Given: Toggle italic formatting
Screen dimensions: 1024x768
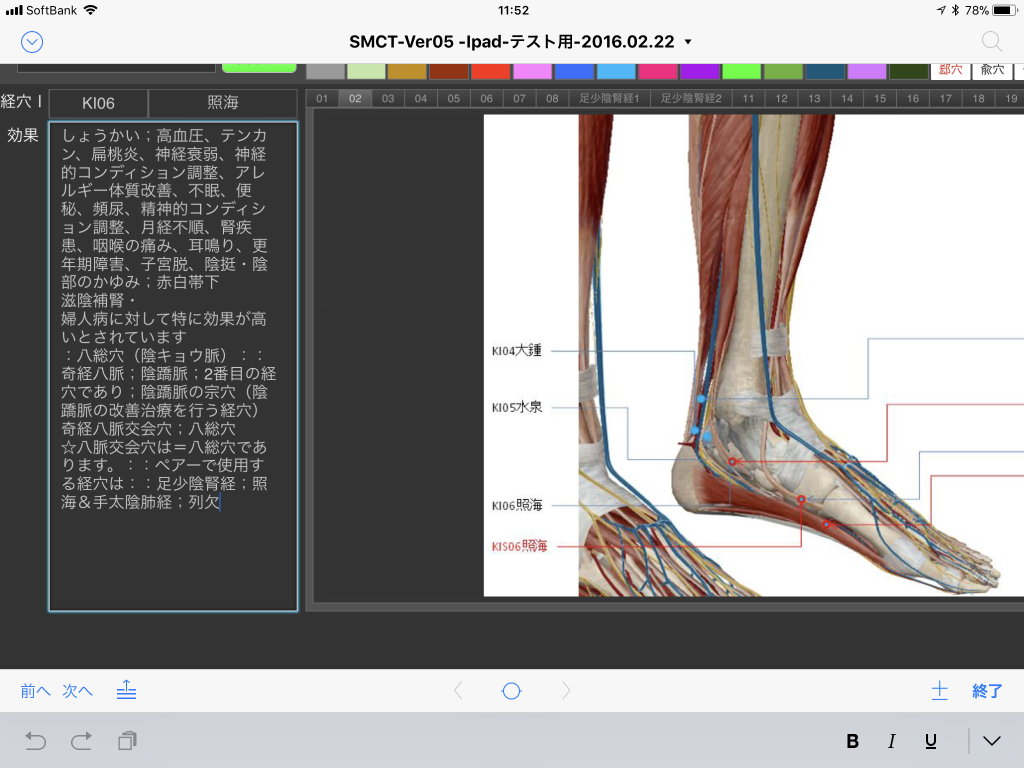Looking at the screenshot, I should tap(891, 741).
